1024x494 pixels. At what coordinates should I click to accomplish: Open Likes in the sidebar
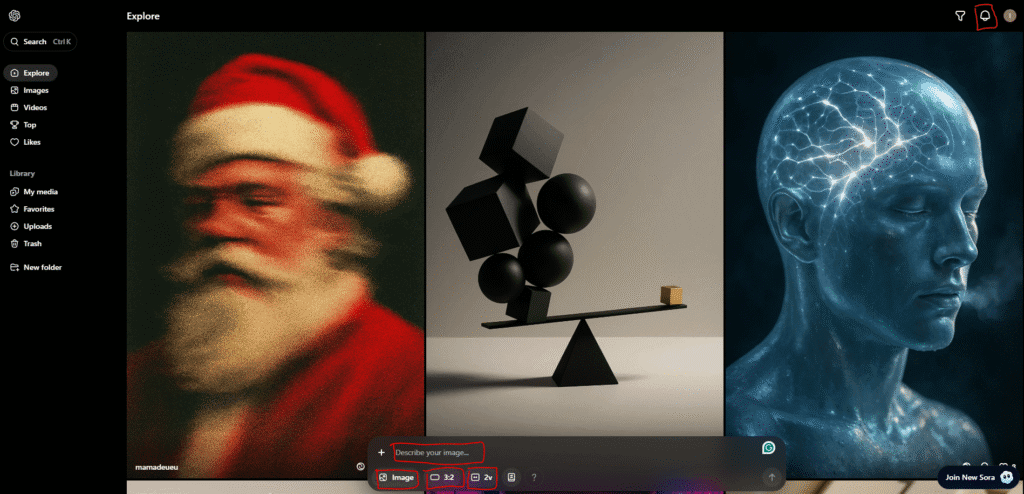[x=32, y=142]
